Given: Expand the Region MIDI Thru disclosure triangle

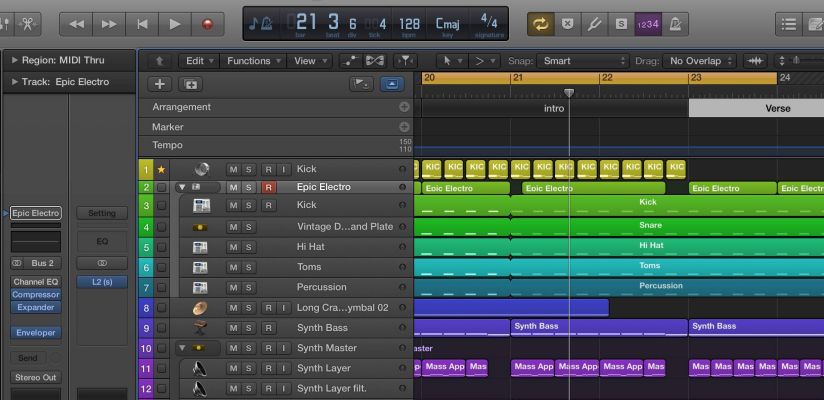Looking at the screenshot, I should point(15,61).
